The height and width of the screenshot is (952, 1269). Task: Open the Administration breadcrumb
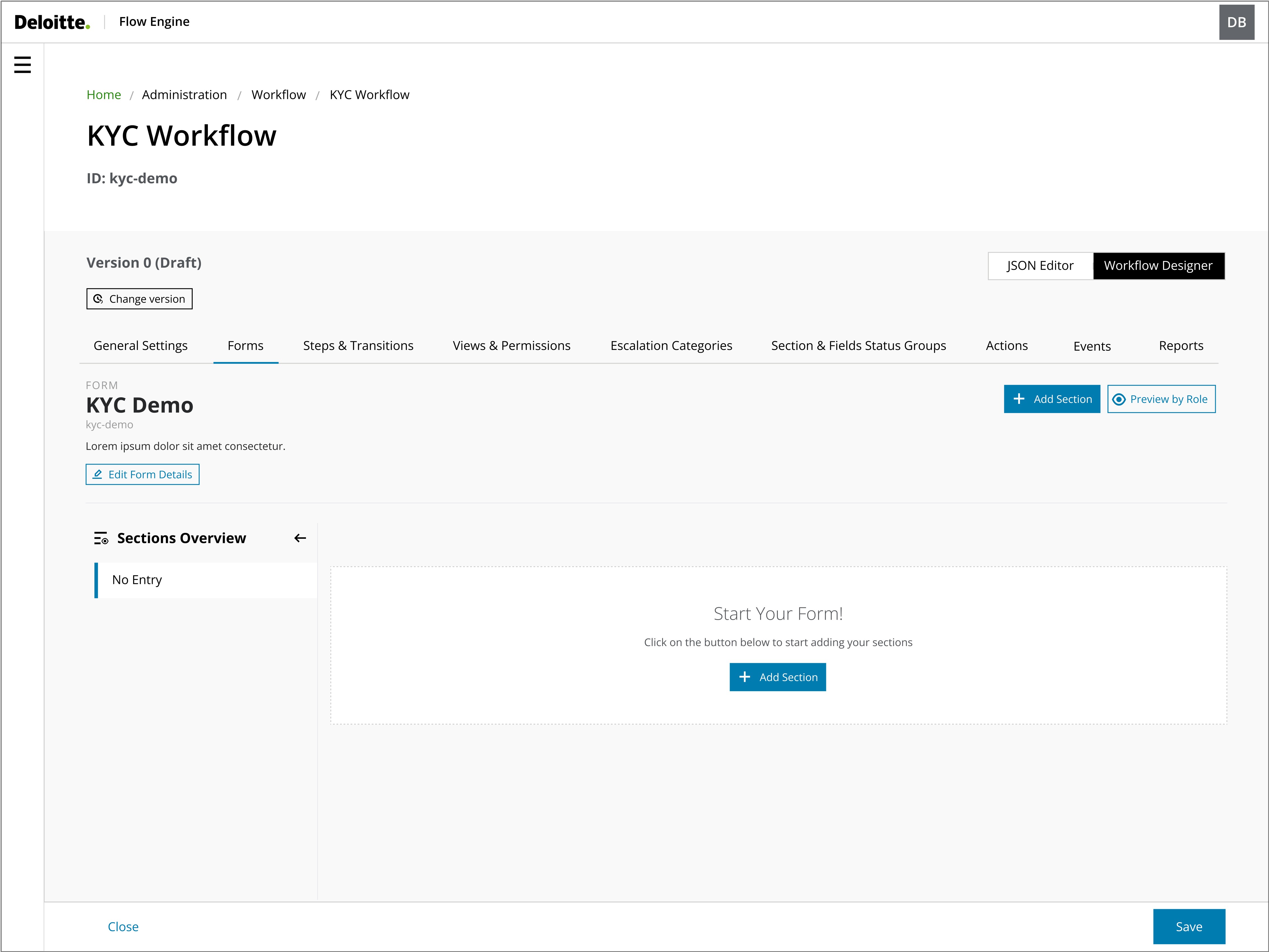click(x=184, y=95)
